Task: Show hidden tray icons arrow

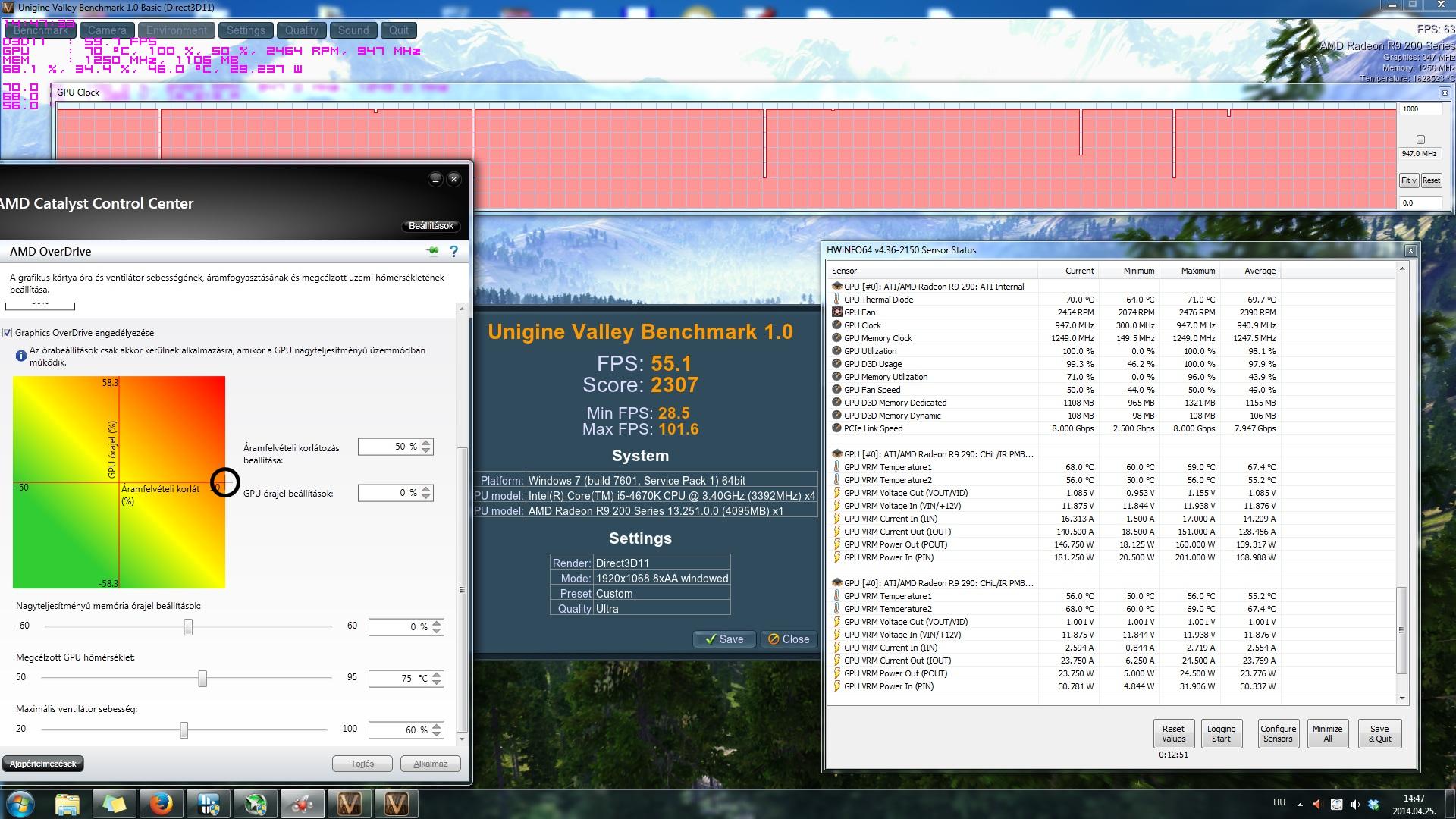Action: pos(1301,804)
